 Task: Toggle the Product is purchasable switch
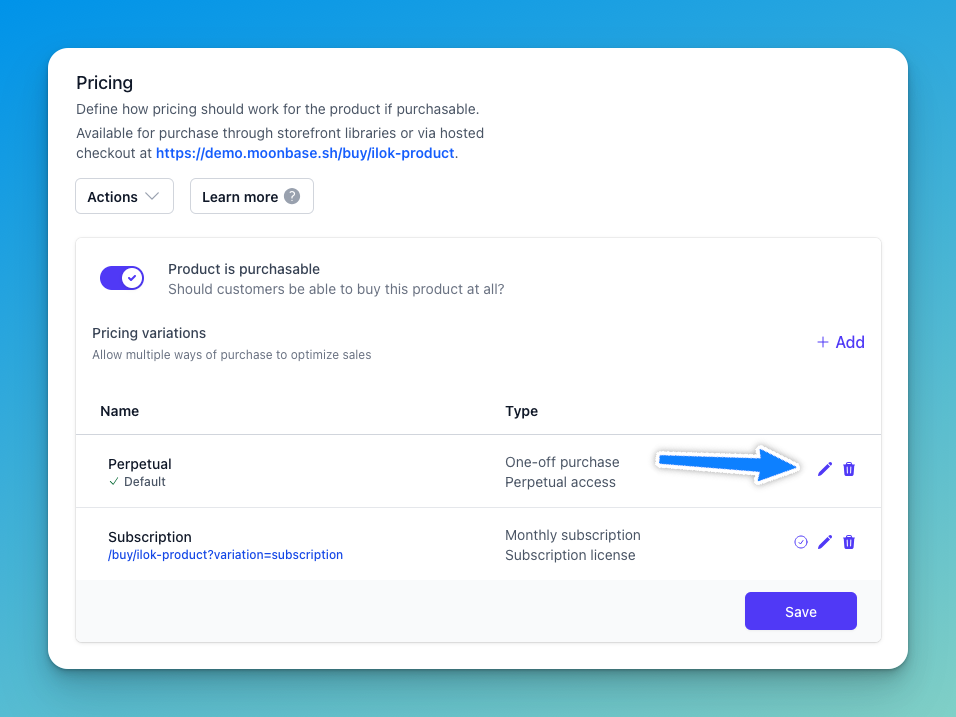pyautogui.click(x=122, y=278)
